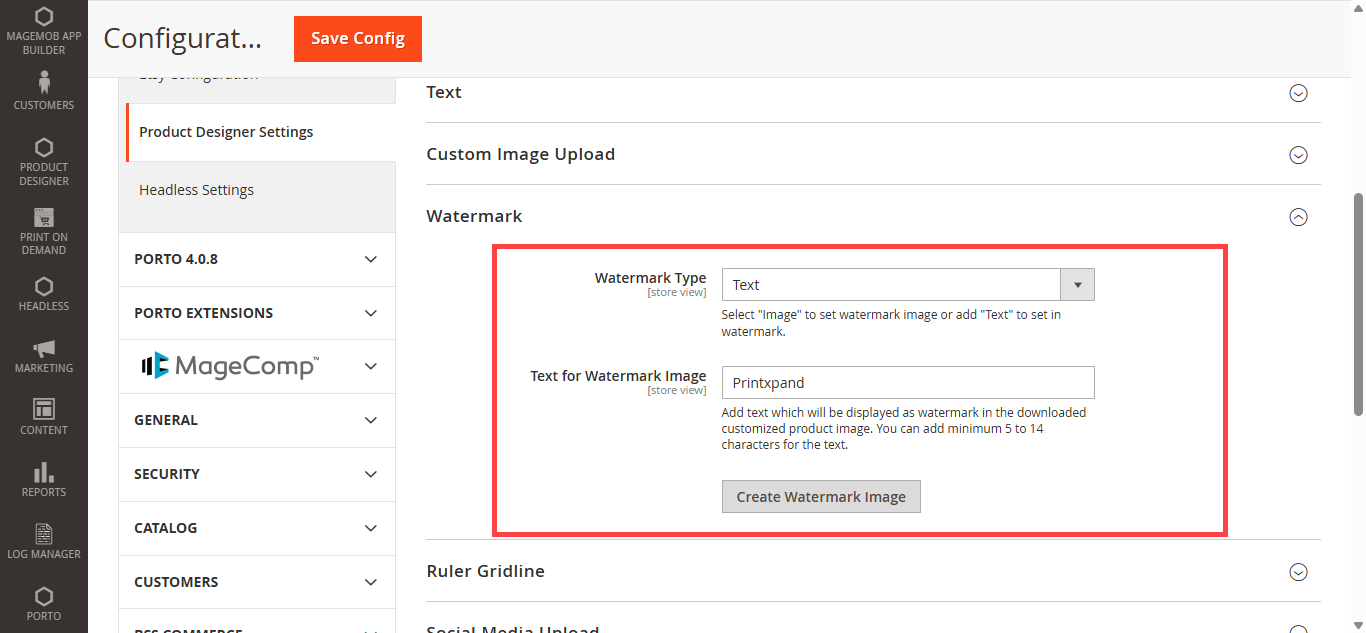
Task: Open Magemob App Builder icon
Action: [x=43, y=18]
